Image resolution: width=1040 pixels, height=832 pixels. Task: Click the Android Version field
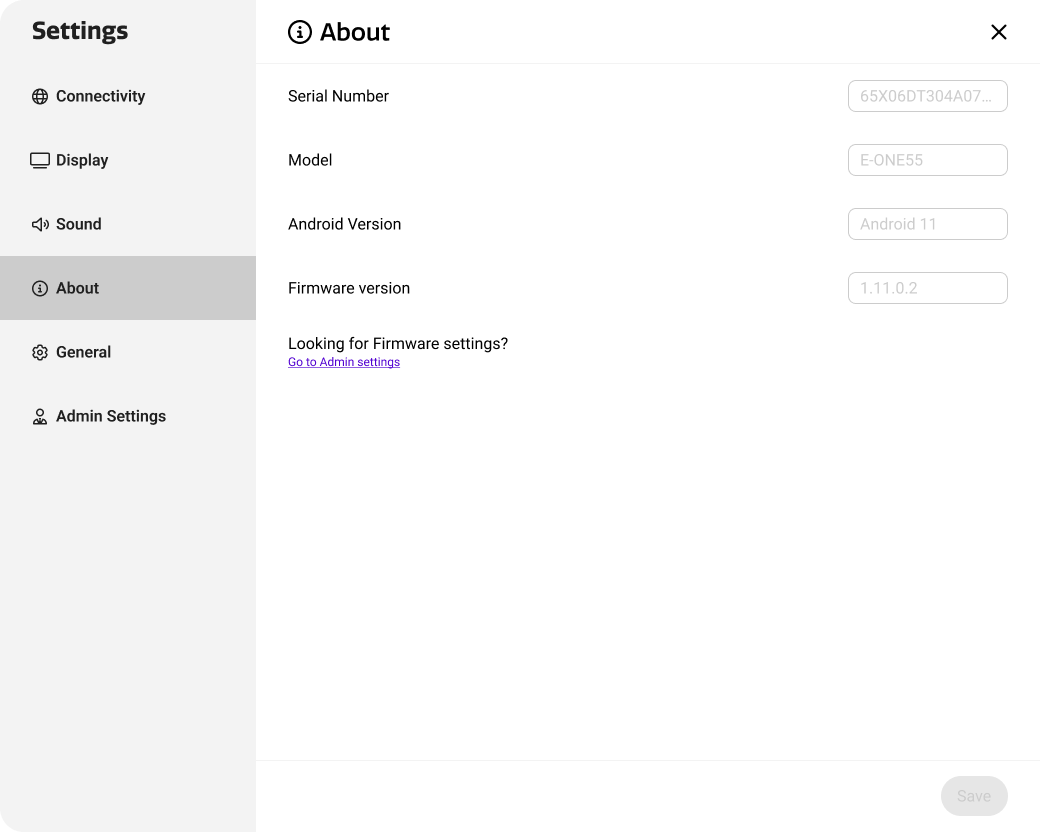tap(927, 224)
